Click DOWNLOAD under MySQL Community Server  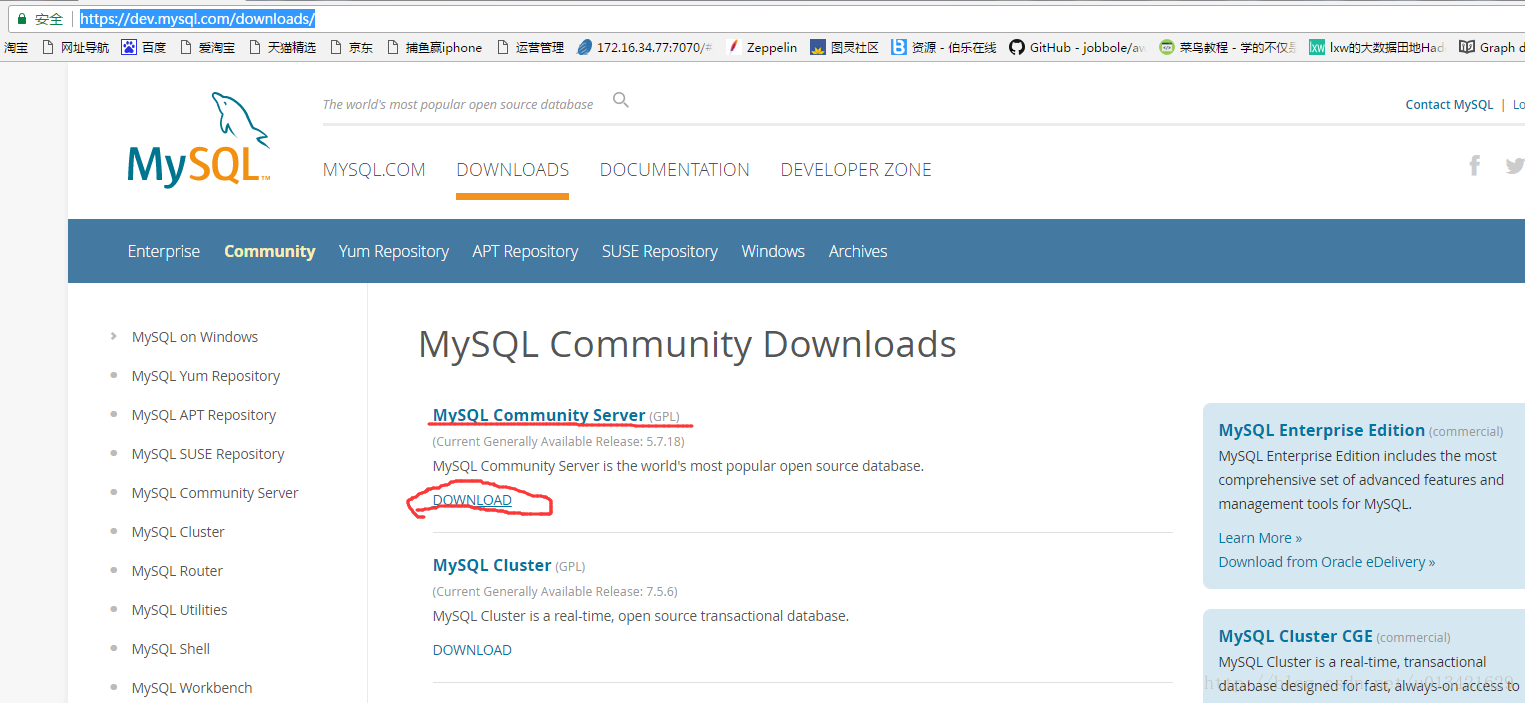coord(472,500)
